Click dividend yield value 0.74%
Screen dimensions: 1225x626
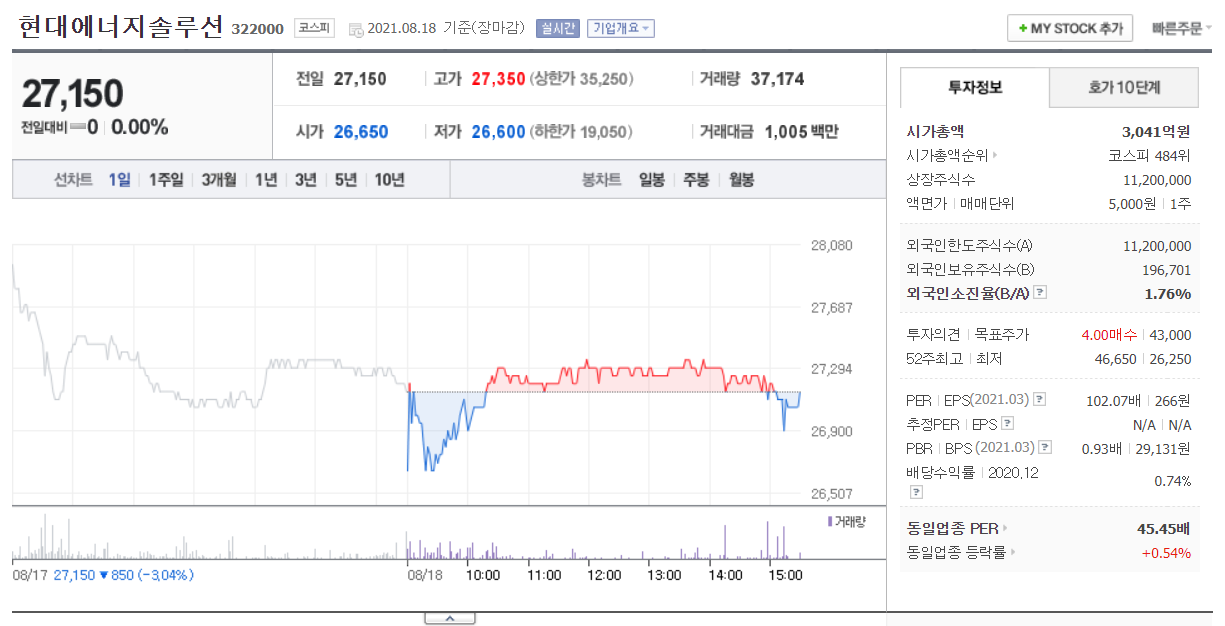click(1172, 481)
